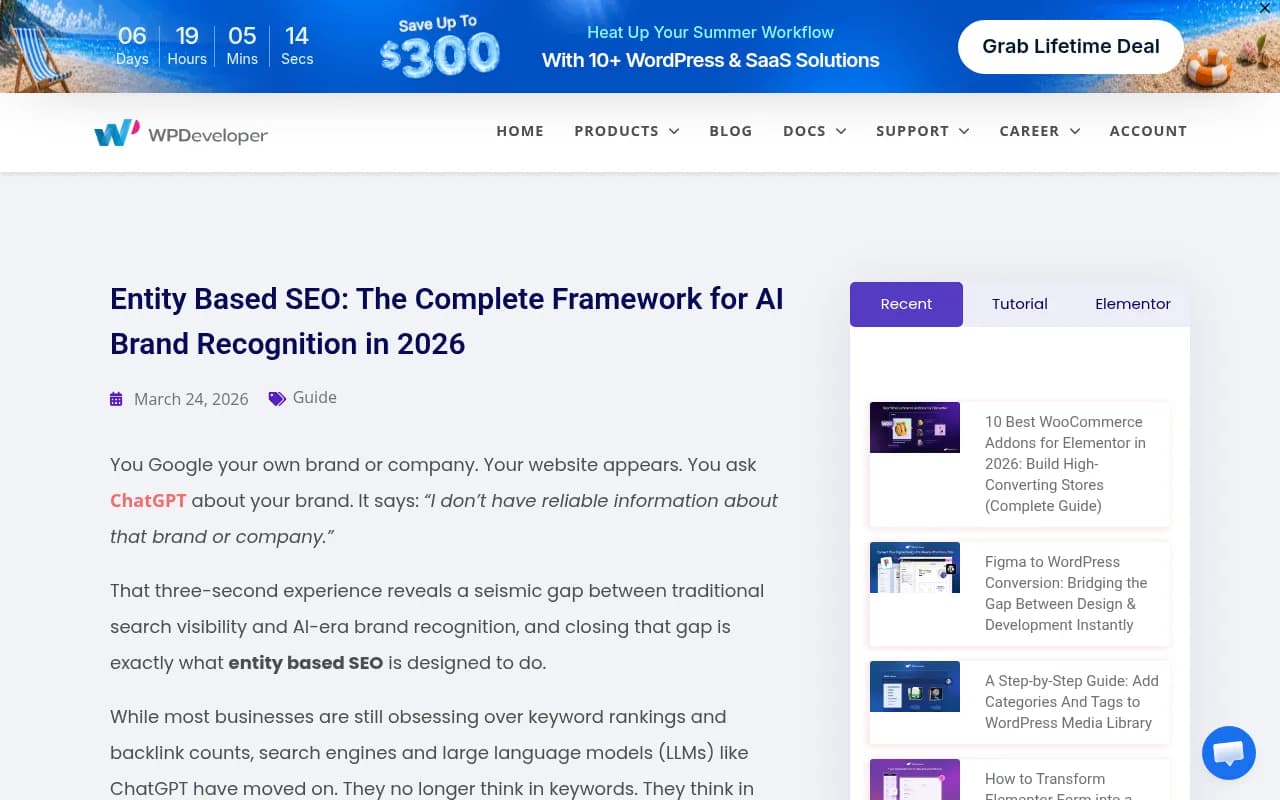This screenshot has height=800, width=1280.
Task: Click the Save Up To $300 graphic
Action: coord(440,46)
